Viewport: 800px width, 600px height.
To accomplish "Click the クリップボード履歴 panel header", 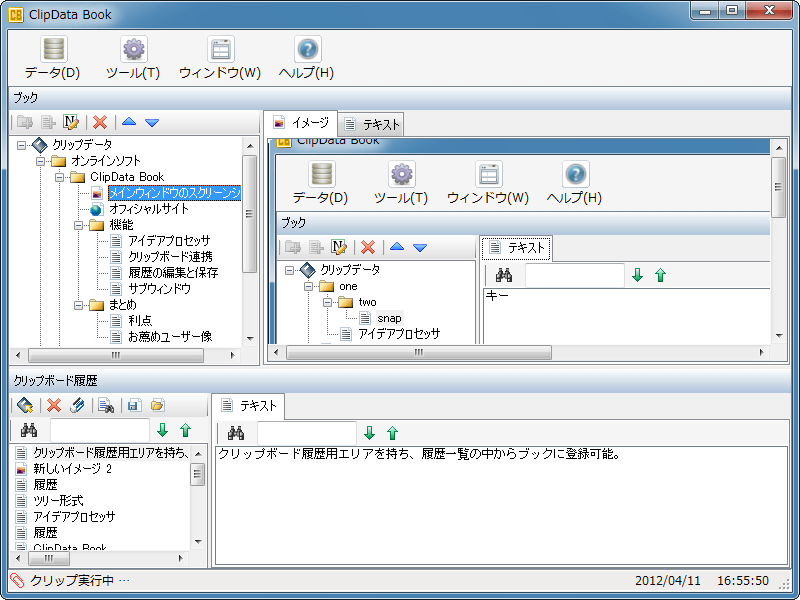I will pyautogui.click(x=399, y=381).
